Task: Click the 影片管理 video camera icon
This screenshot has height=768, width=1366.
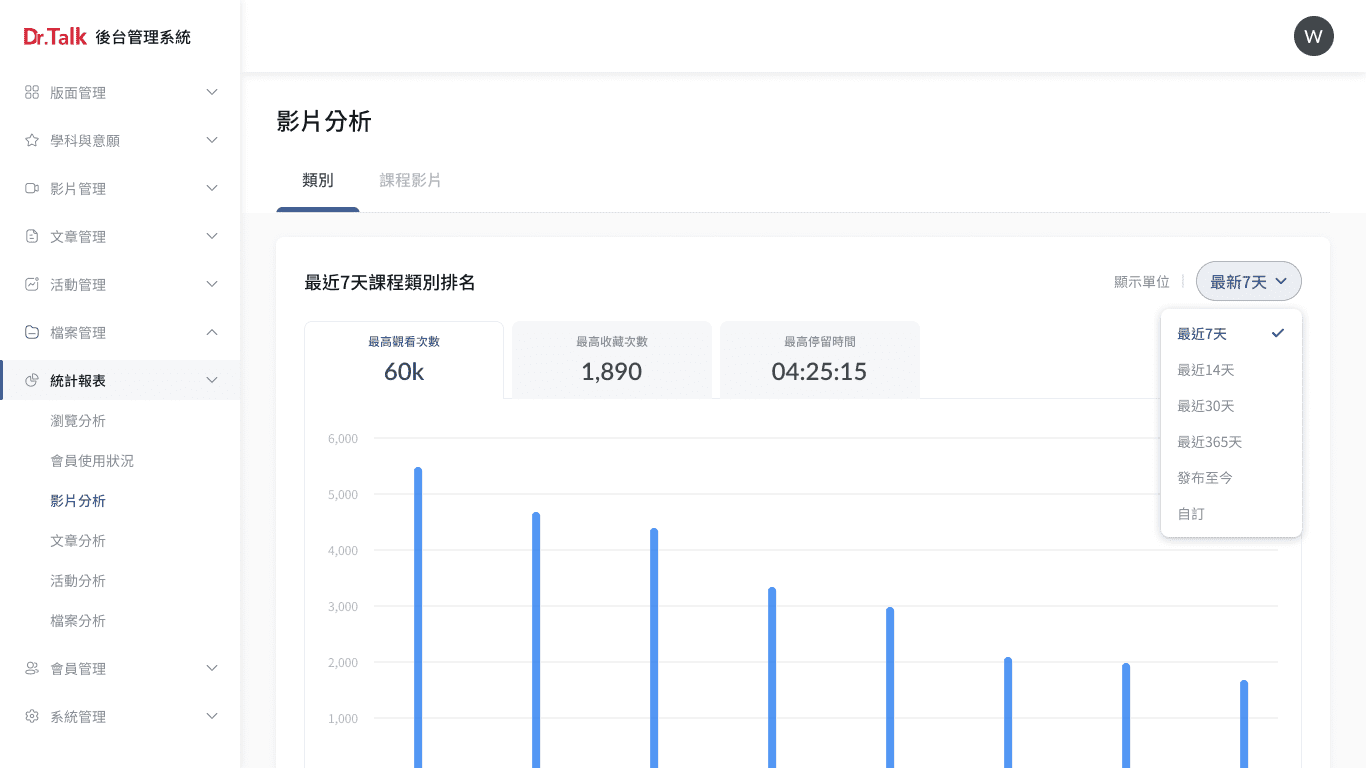Action: coord(32,188)
